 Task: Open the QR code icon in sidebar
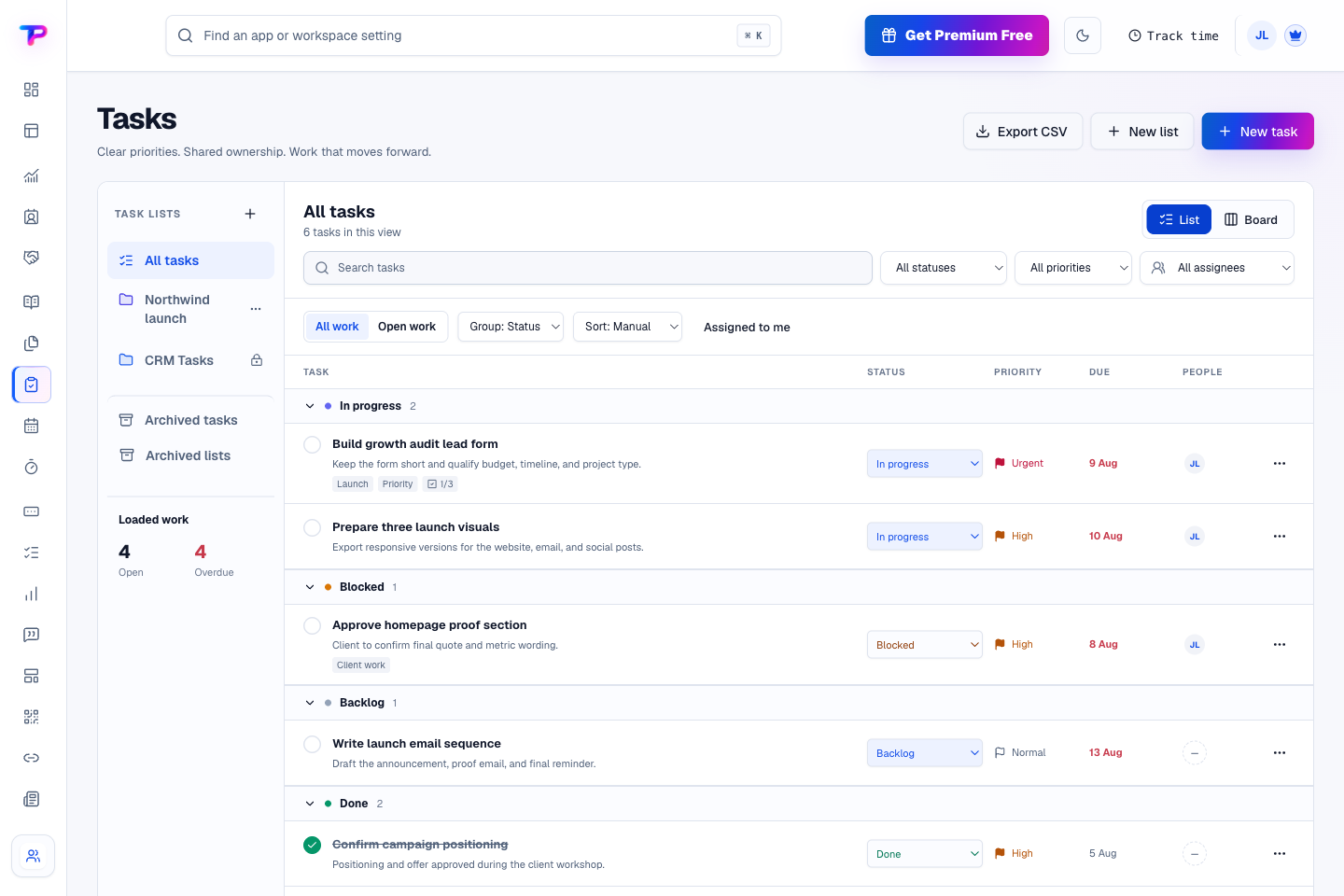31,717
